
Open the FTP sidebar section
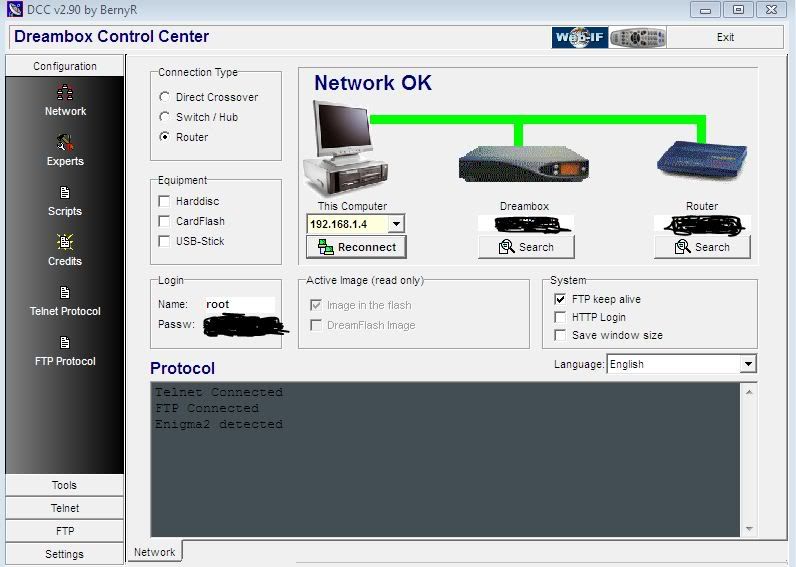[64, 531]
